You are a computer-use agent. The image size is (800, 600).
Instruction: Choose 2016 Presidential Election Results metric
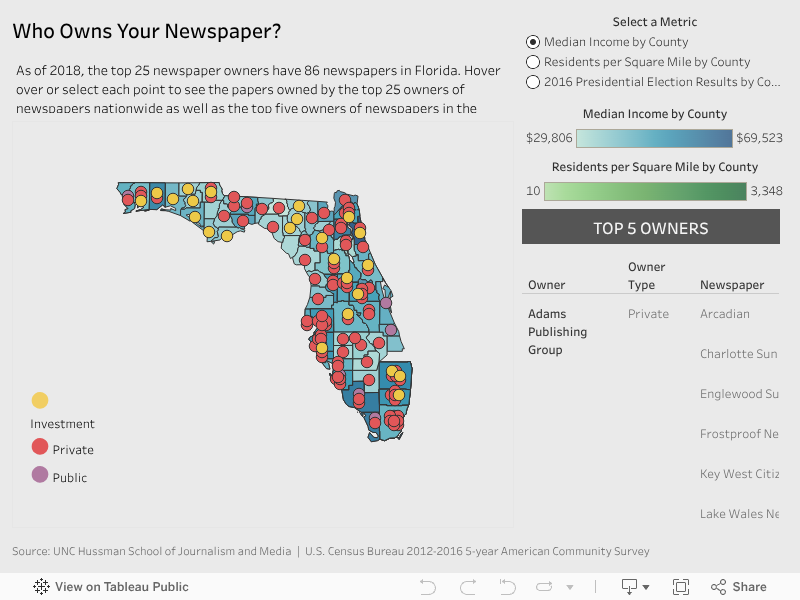pyautogui.click(x=533, y=82)
